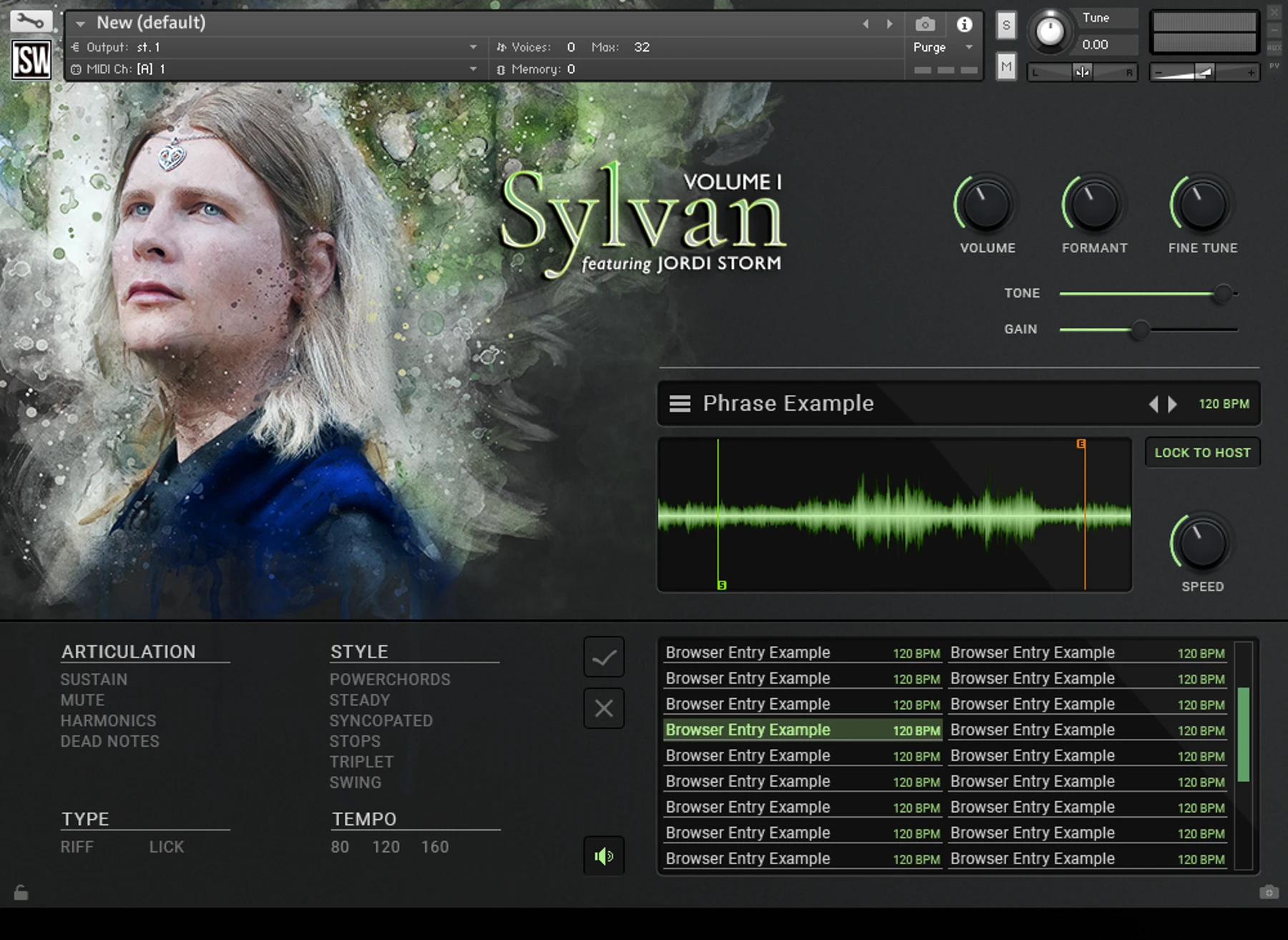Open the Purge dropdown

click(x=944, y=47)
